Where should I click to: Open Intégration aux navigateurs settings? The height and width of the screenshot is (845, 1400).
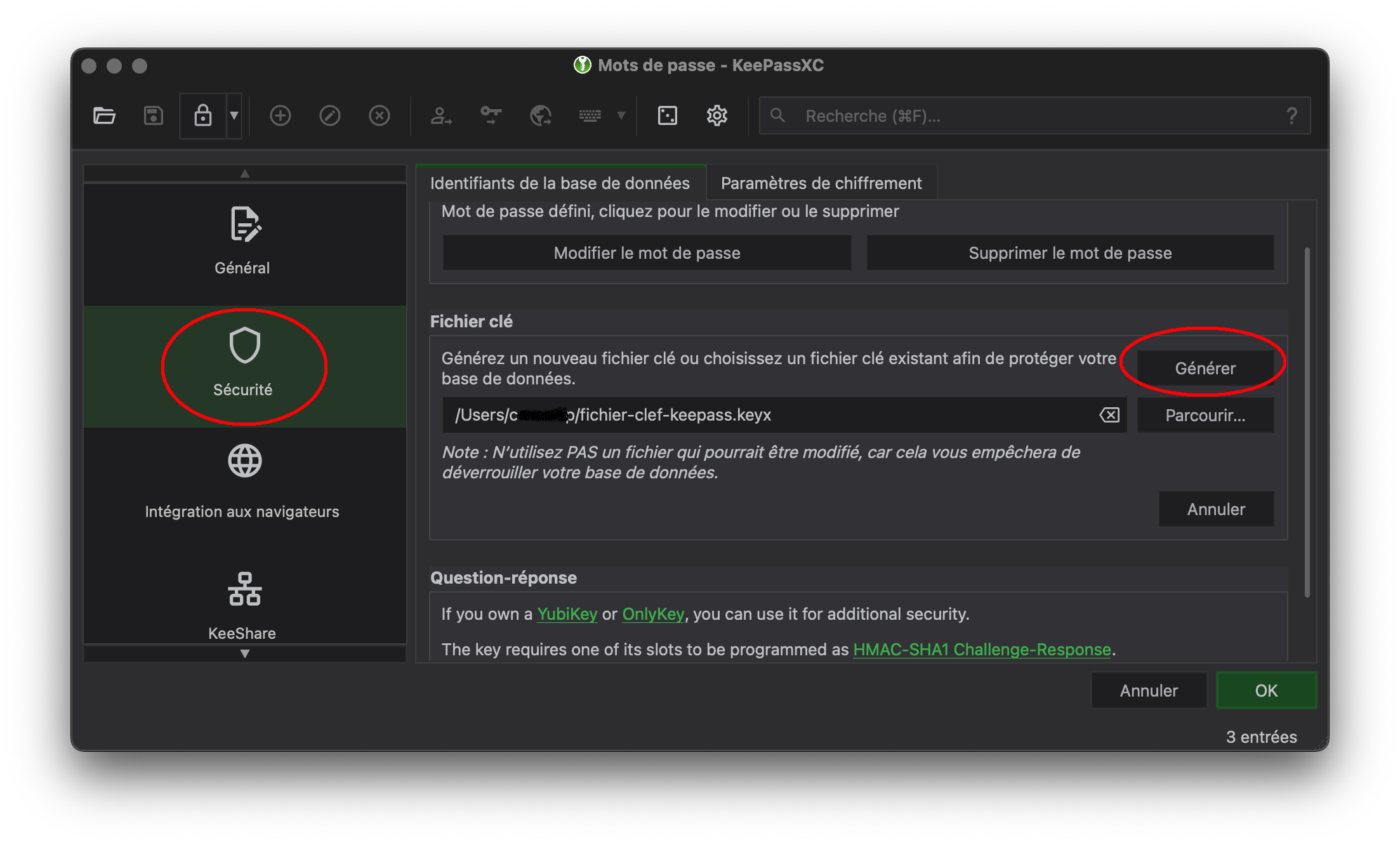point(244,488)
